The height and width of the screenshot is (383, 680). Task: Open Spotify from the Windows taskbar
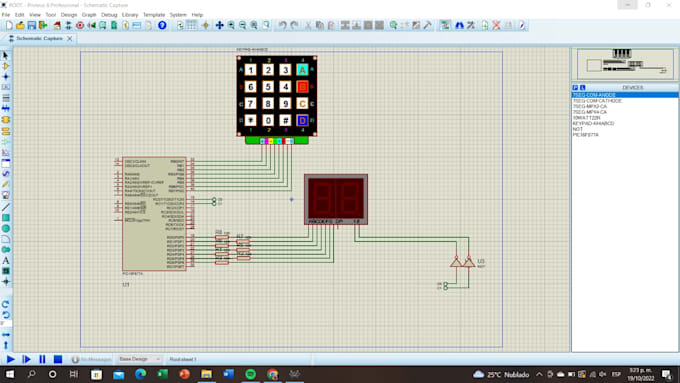pos(251,374)
